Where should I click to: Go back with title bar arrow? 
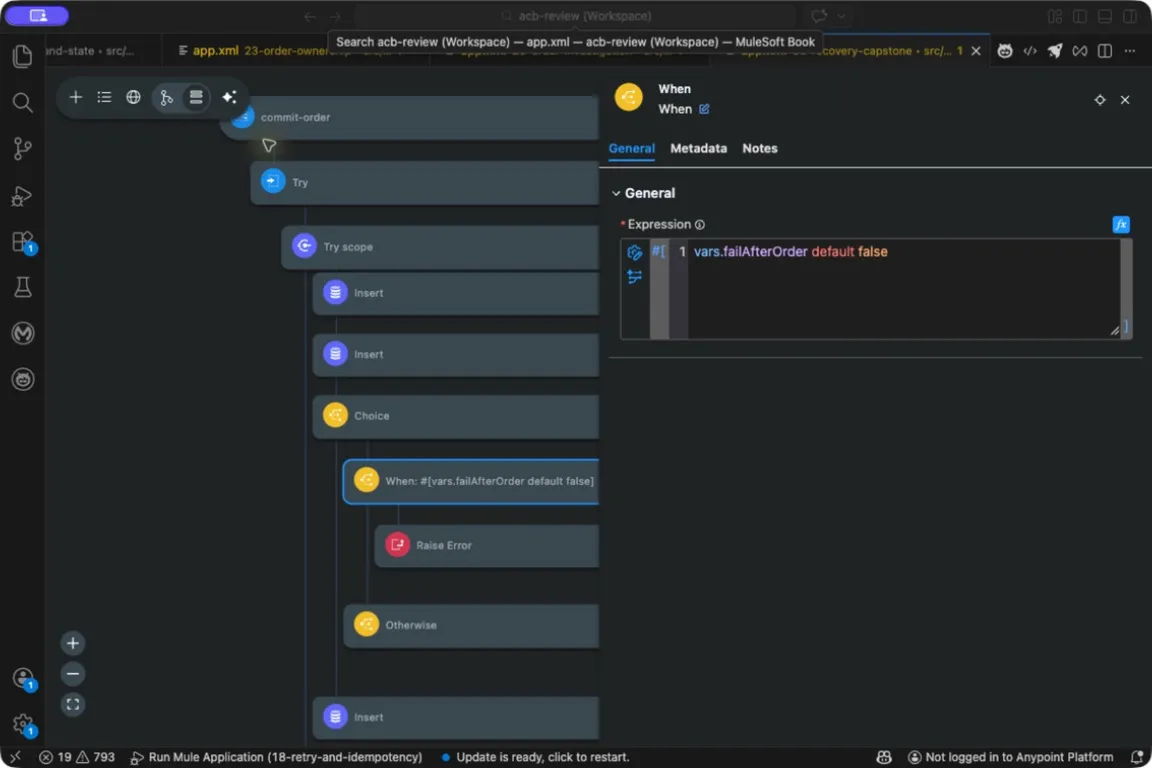tap(310, 16)
